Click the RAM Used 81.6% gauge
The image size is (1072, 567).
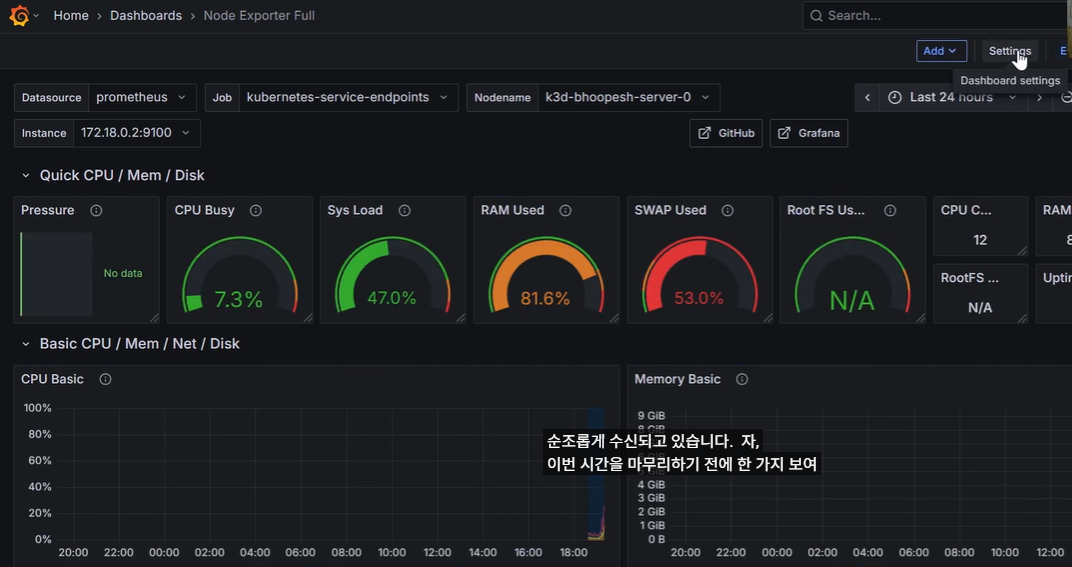546,277
